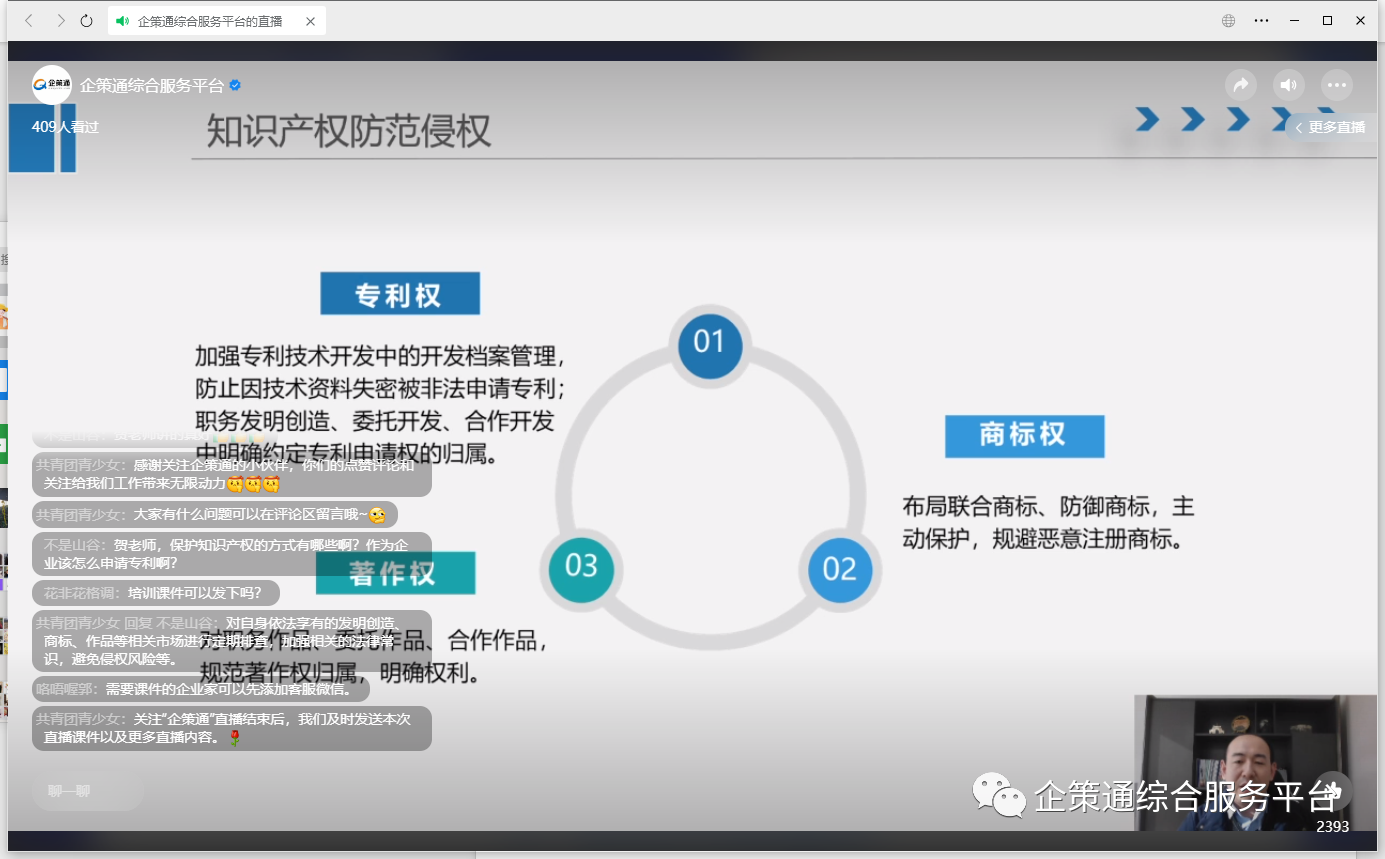Open window options menu in title bar

[1261, 21]
